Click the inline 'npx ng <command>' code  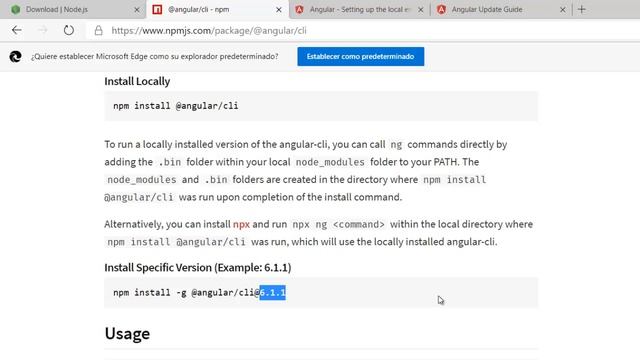(x=338, y=224)
